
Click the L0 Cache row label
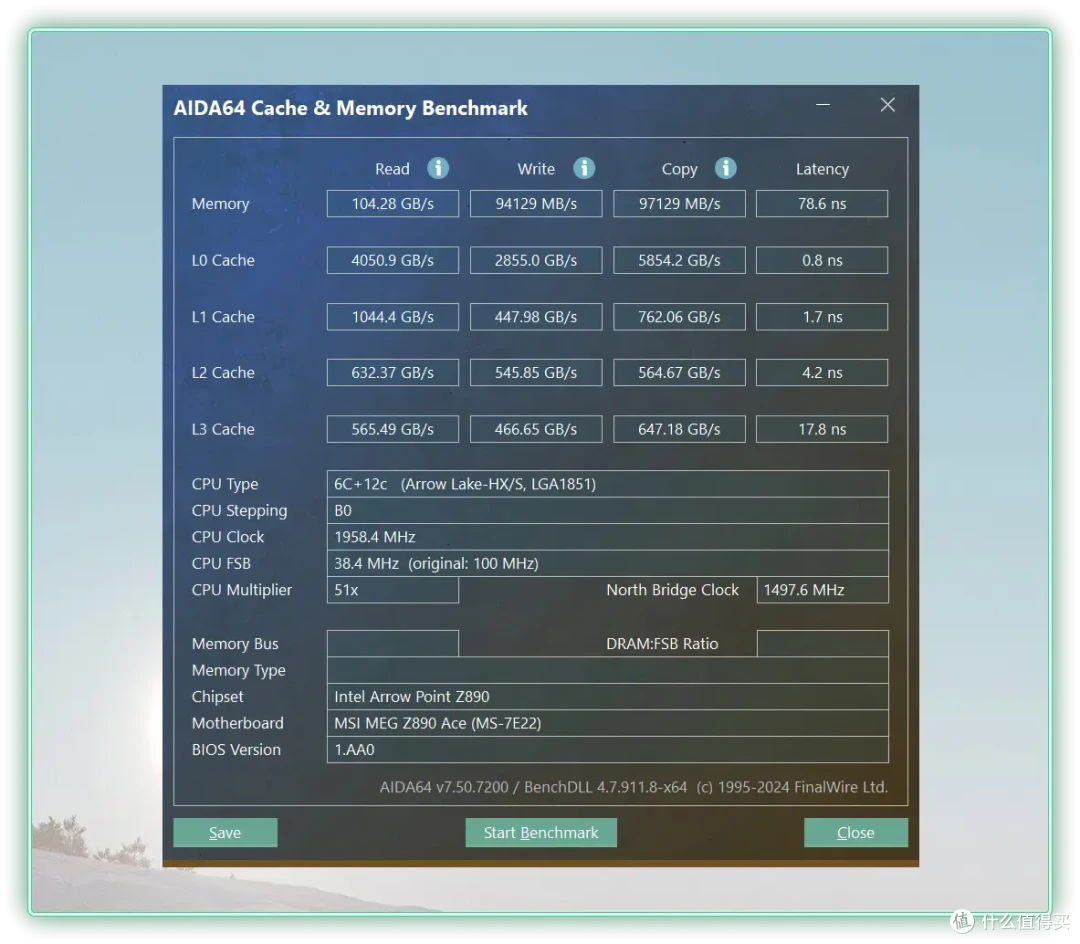[223, 260]
